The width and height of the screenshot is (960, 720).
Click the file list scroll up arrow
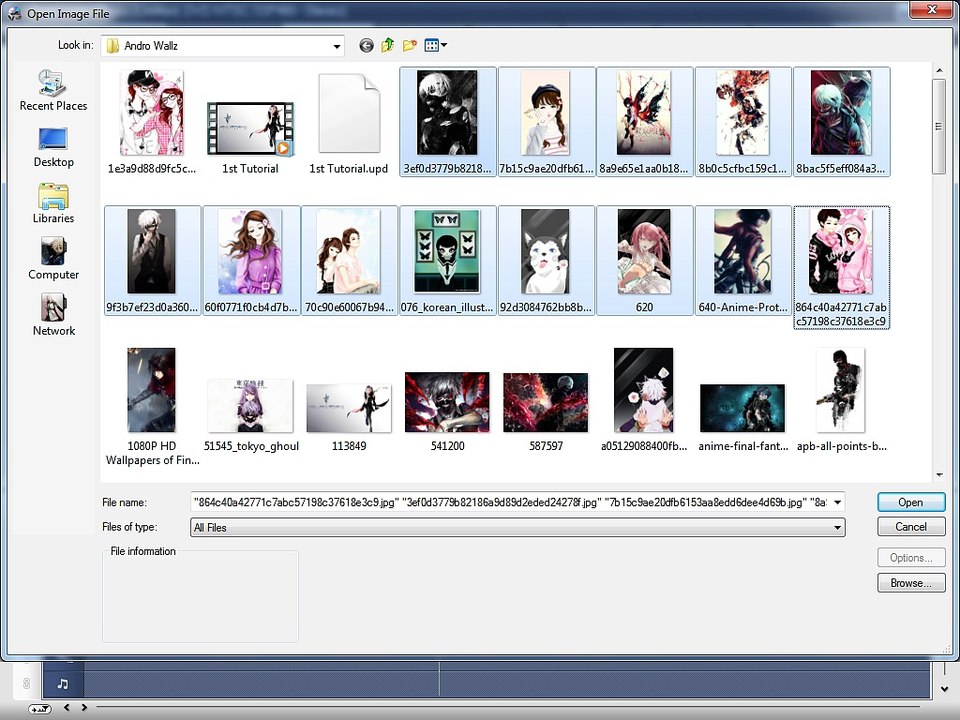(939, 71)
